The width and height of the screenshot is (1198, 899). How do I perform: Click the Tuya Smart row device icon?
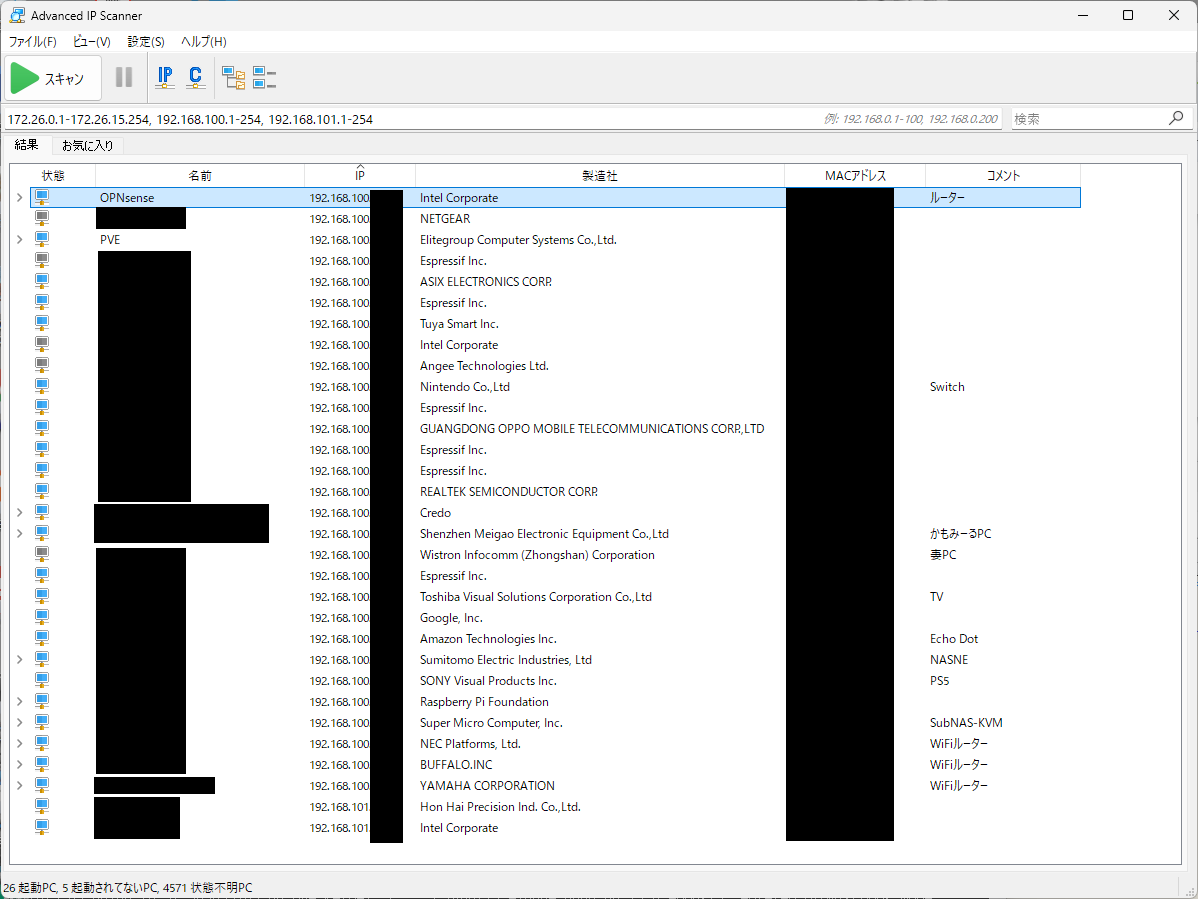(x=42, y=324)
